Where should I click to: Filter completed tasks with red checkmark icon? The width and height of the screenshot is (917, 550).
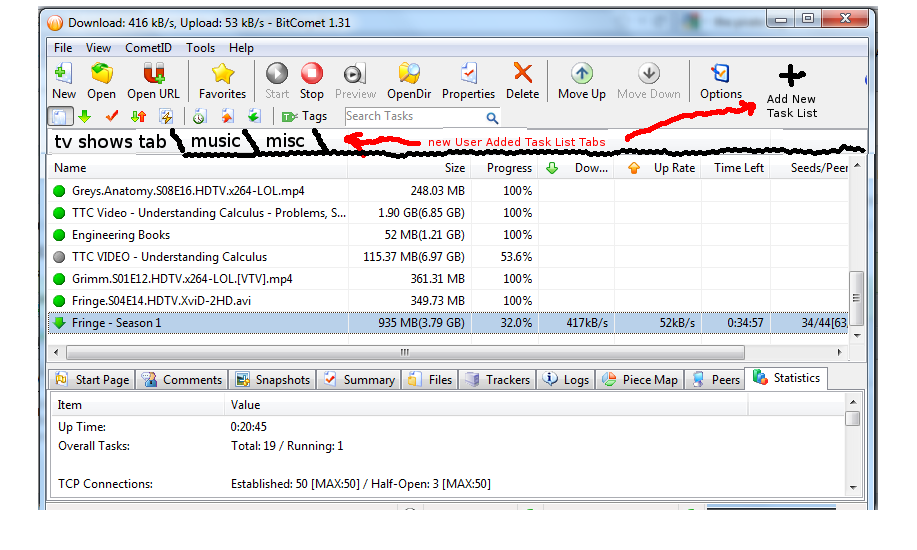(112, 116)
